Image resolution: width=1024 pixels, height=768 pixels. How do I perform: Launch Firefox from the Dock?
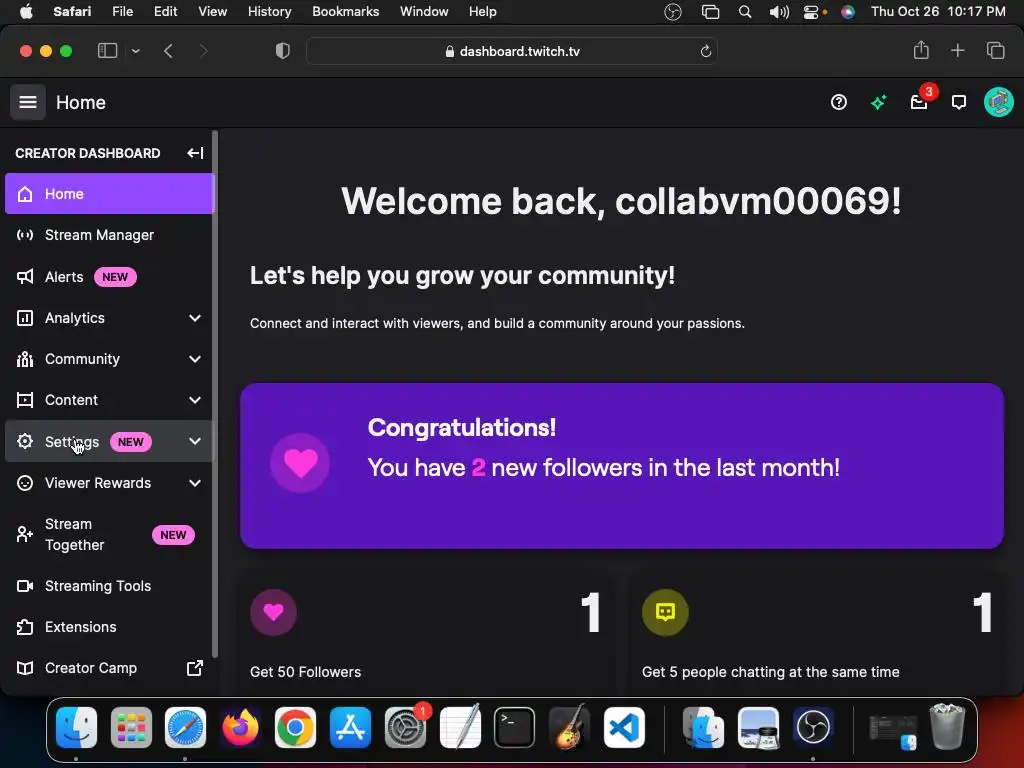240,728
